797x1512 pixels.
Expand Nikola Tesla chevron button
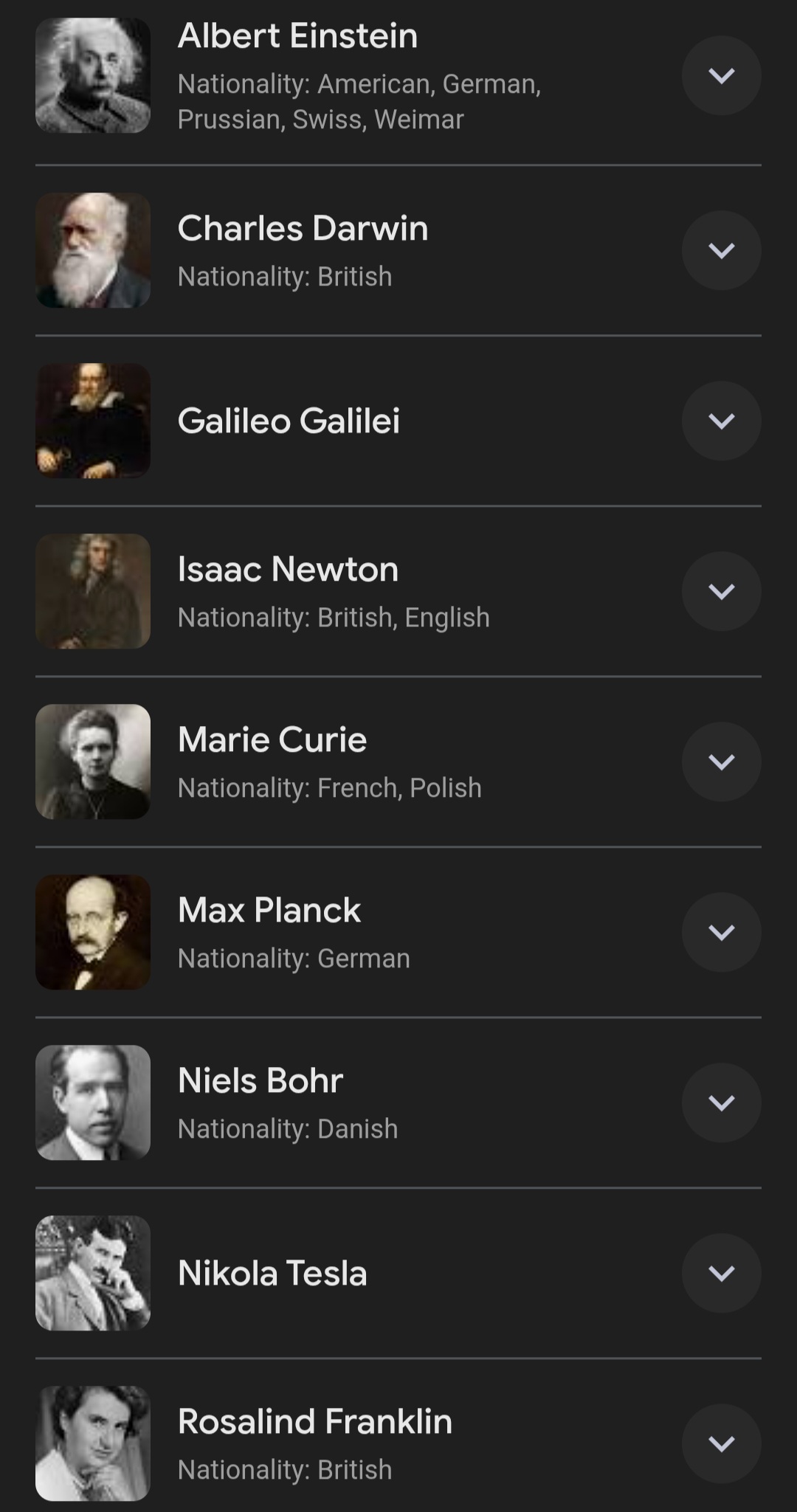click(721, 1273)
